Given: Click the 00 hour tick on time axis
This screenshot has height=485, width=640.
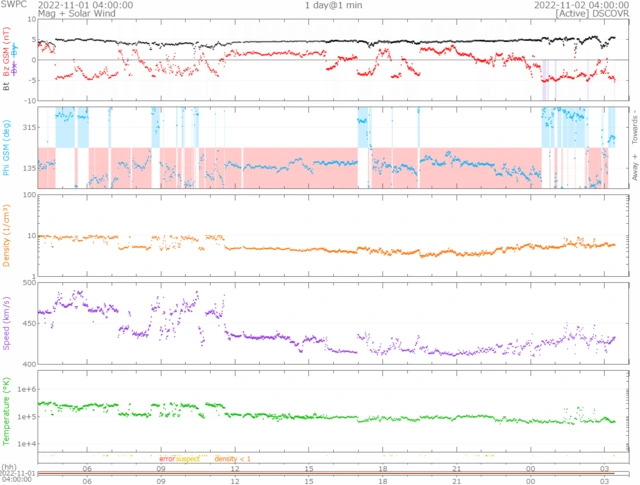Looking at the screenshot, I should (x=530, y=467).
